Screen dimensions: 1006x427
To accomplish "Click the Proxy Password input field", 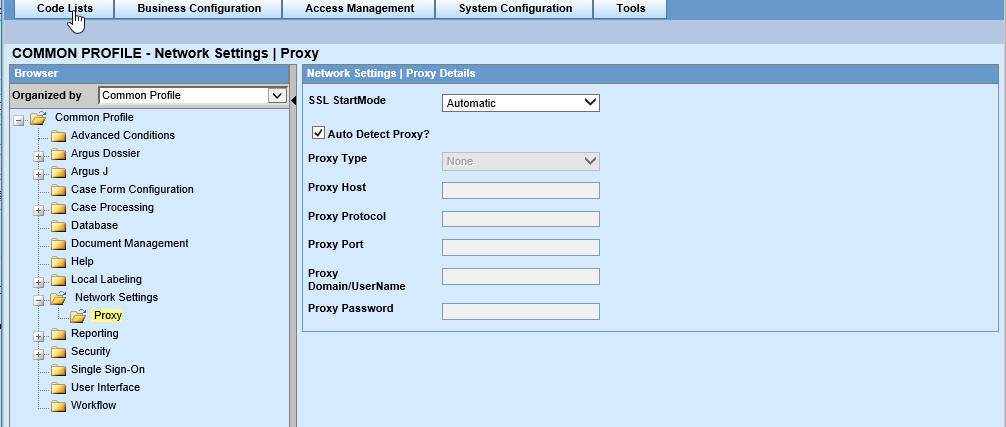I will pos(520,312).
